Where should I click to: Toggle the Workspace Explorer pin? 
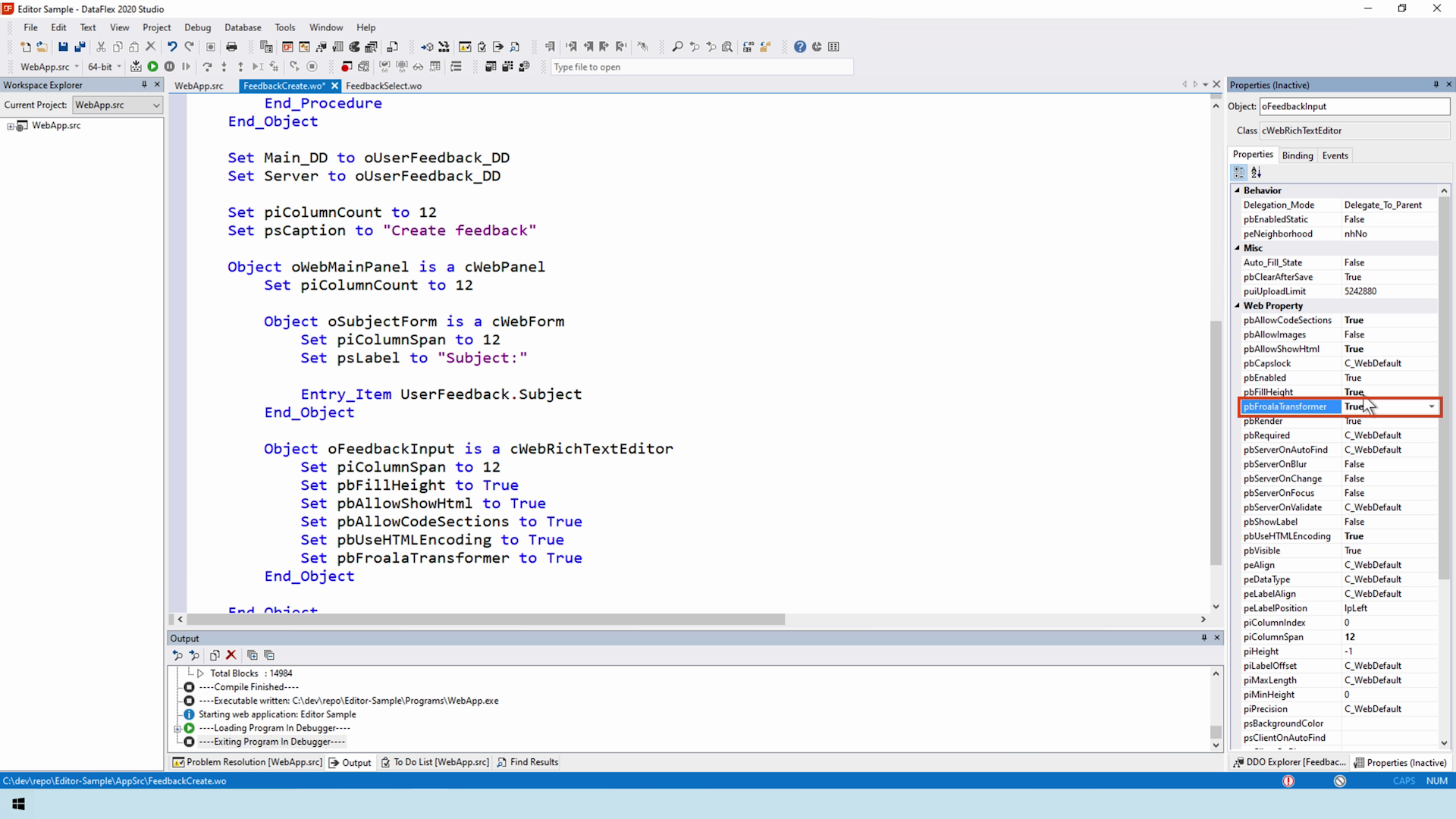pyautogui.click(x=144, y=85)
